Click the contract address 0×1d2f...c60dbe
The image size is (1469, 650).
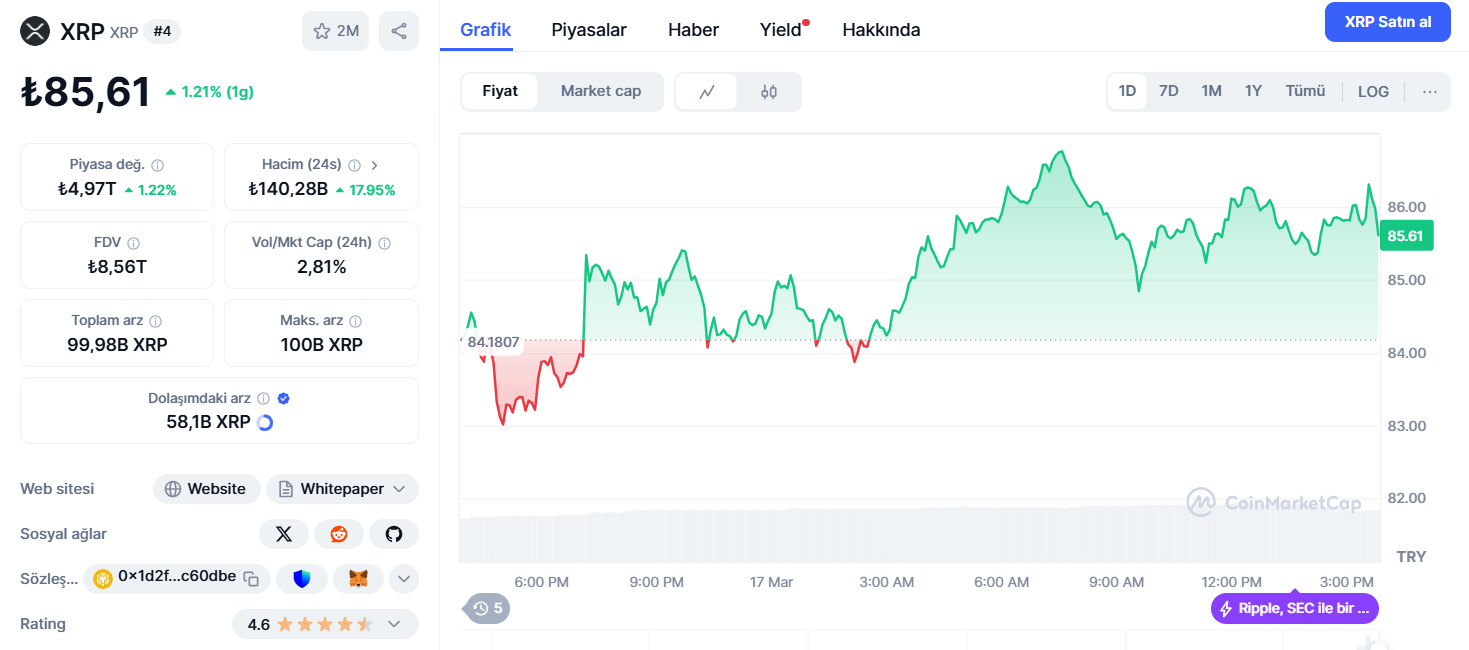coord(177,577)
